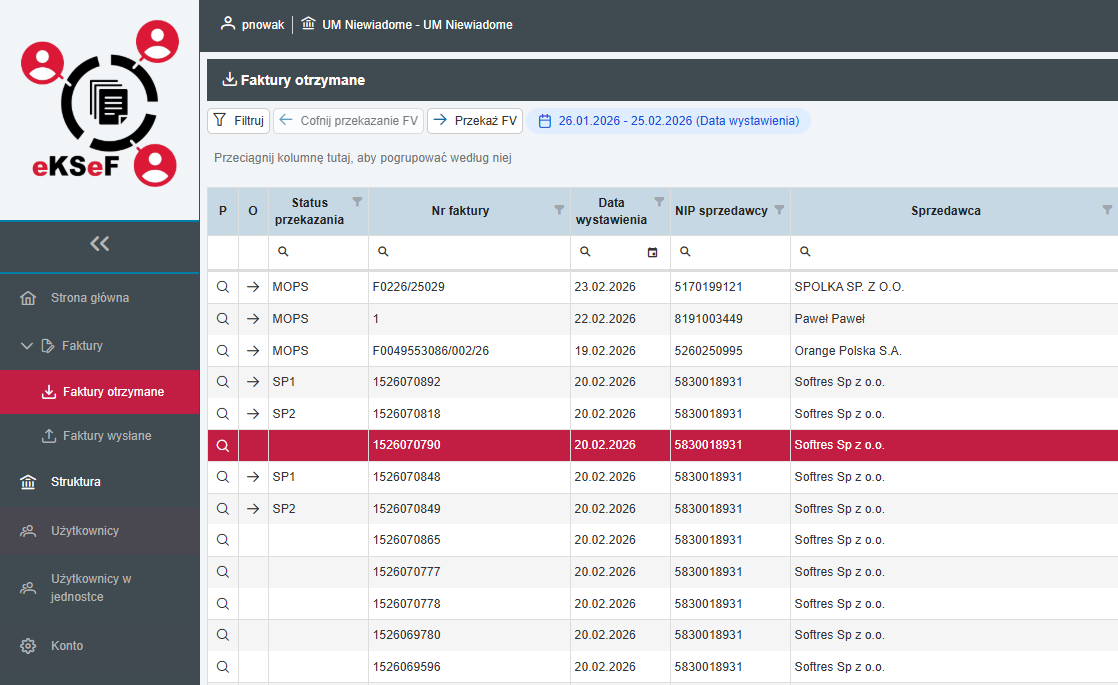This screenshot has height=685, width=1118.
Task: Click filter funnel in Sprzedawca column header
Action: 1107,210
